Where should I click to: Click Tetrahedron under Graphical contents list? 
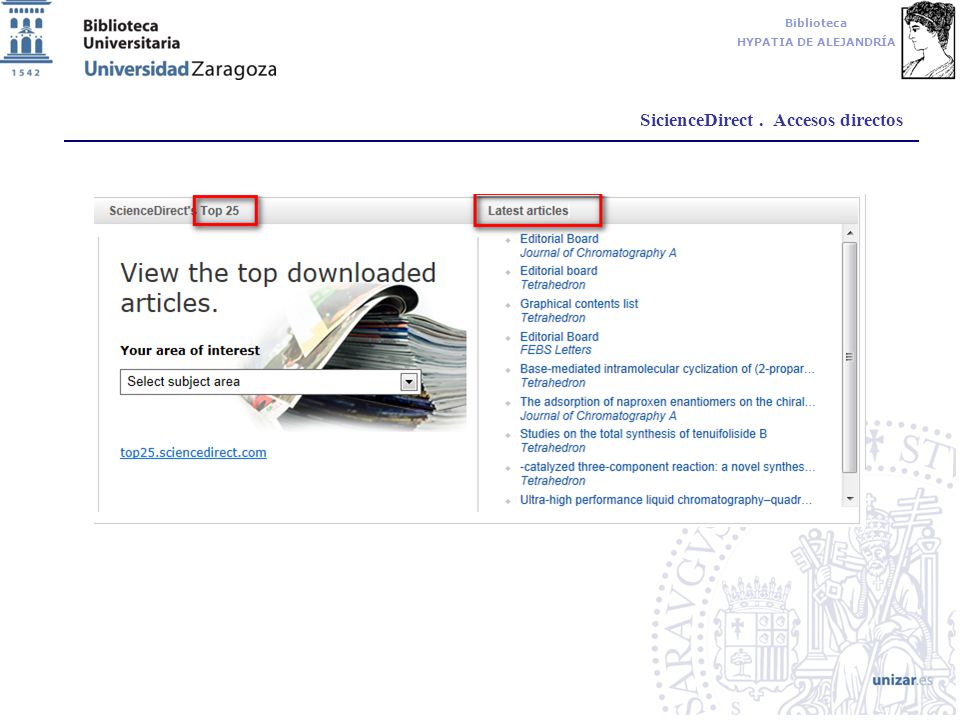(x=553, y=318)
